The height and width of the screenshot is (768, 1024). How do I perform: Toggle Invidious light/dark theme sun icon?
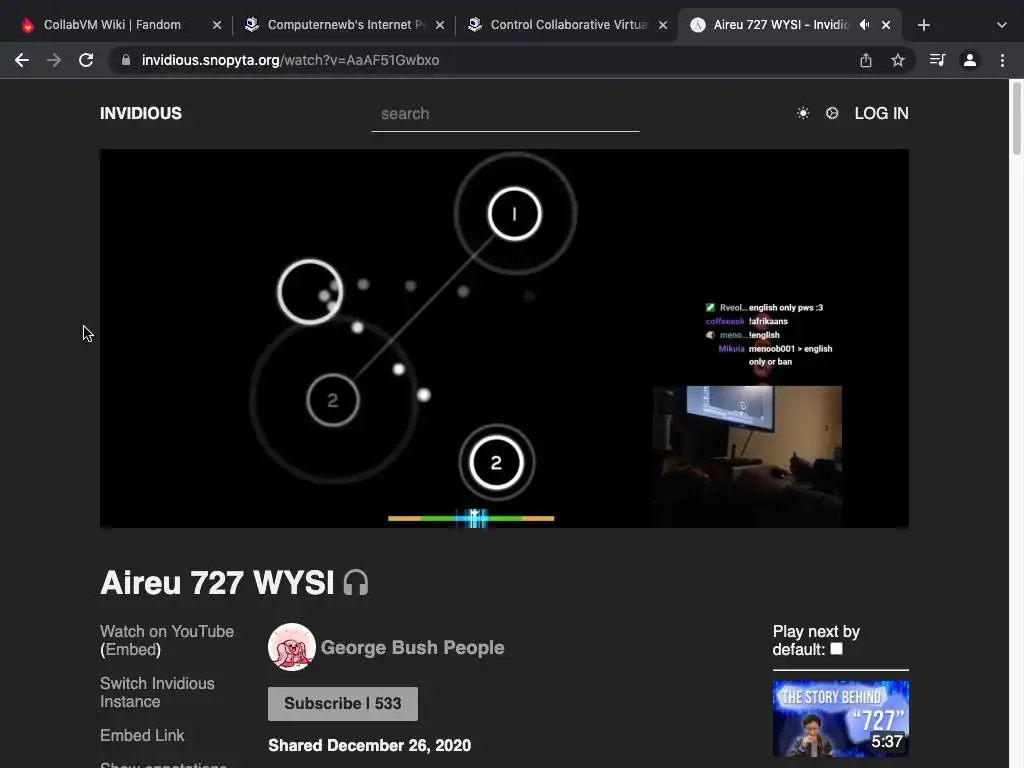[803, 113]
